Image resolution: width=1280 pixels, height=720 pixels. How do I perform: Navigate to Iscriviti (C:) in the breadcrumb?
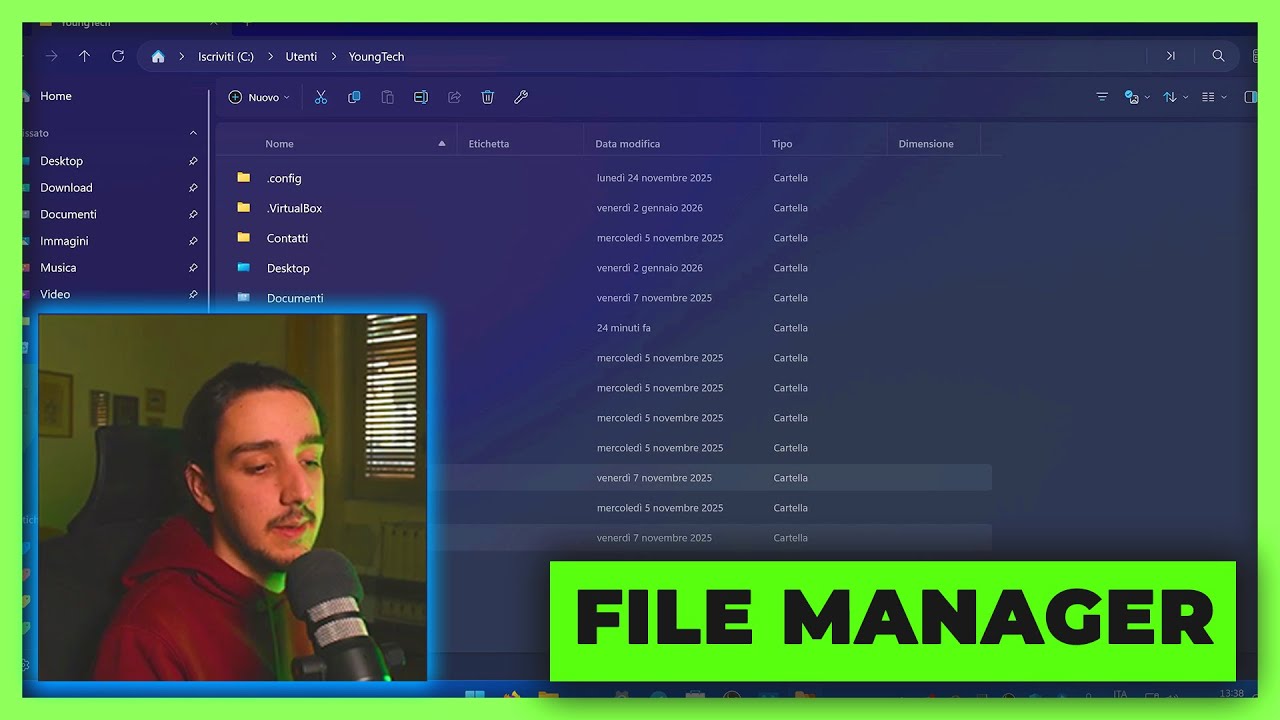(x=226, y=57)
